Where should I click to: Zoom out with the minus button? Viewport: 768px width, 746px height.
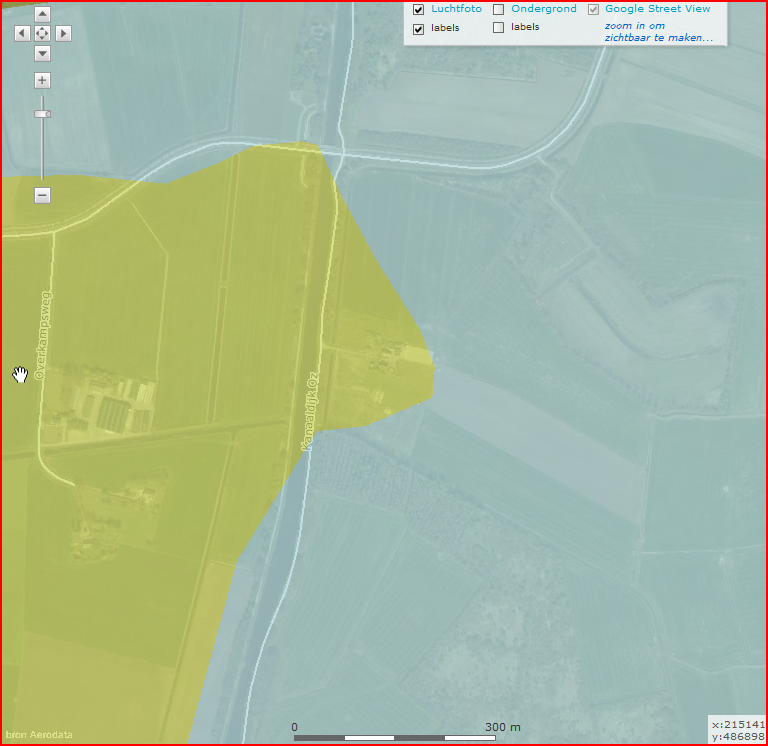42,195
